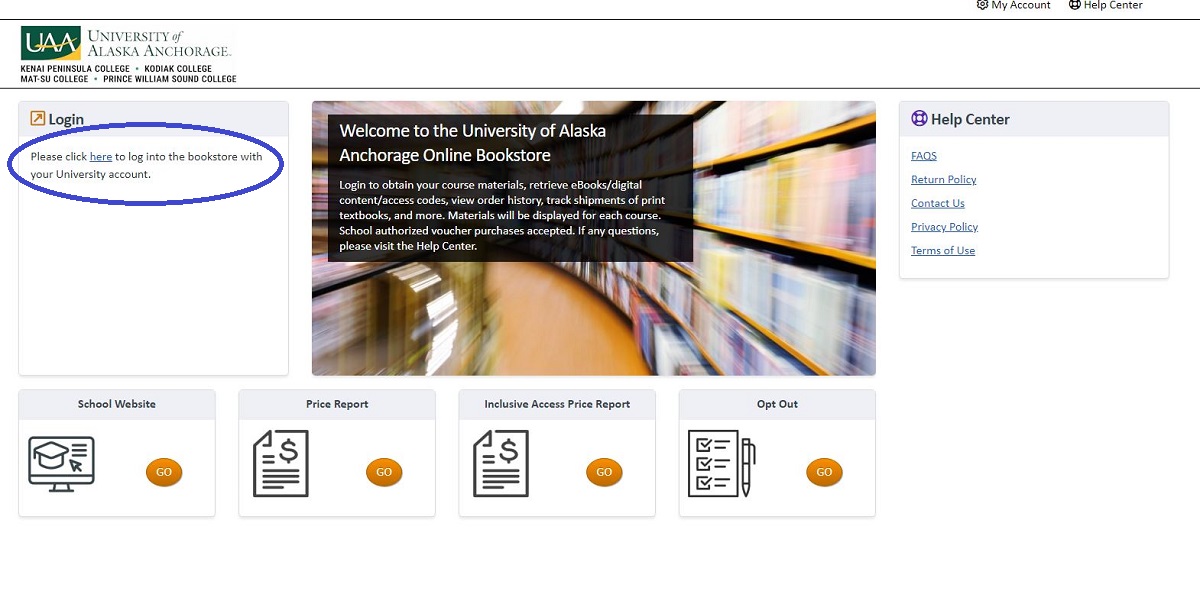Click the School Website graduation monitor icon
Screen dimensions: 1200x607
tap(61, 464)
